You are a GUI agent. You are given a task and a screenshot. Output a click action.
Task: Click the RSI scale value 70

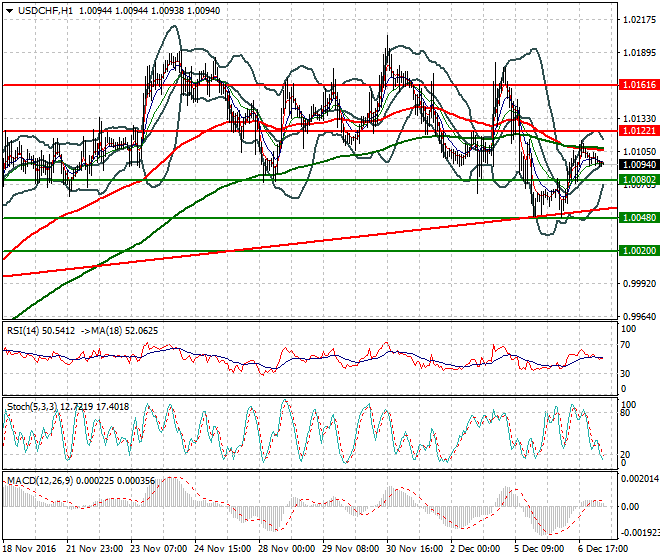(x=625, y=345)
